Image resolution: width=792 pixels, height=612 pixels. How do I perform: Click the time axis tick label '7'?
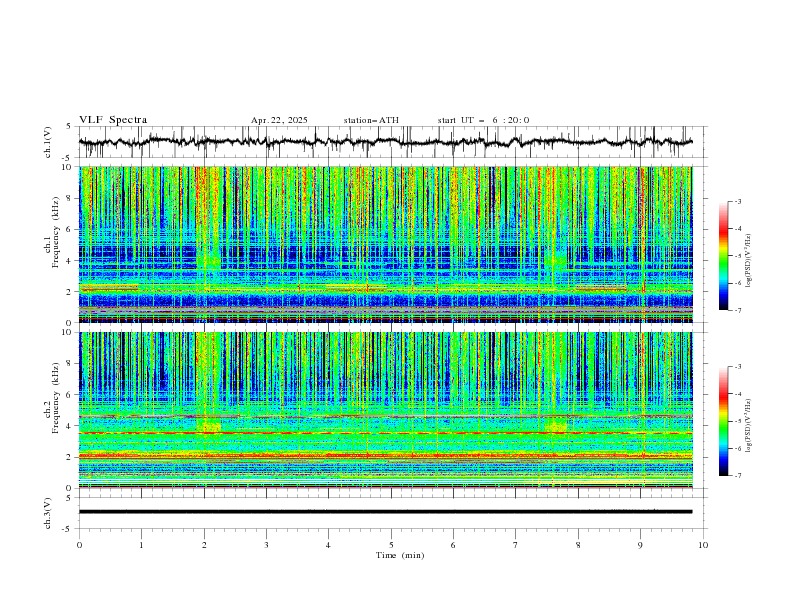point(515,545)
